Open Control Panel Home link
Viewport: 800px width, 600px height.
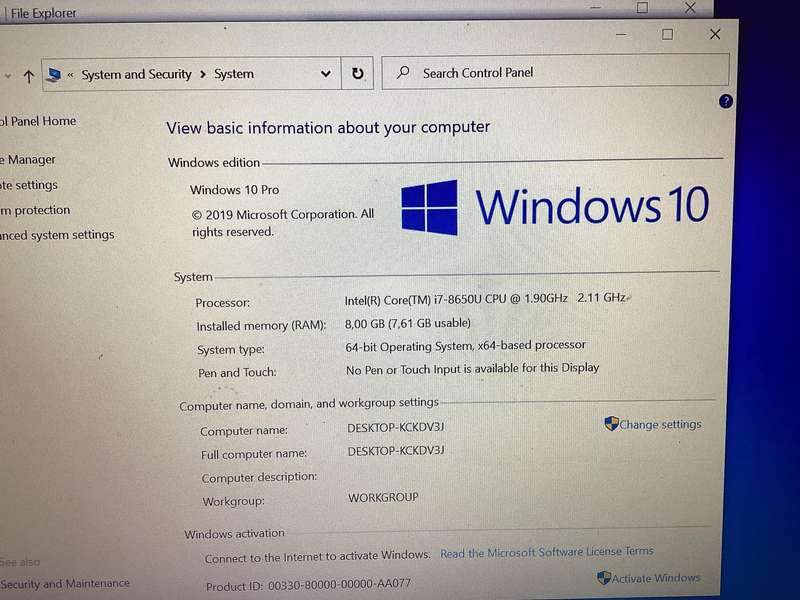(38, 121)
